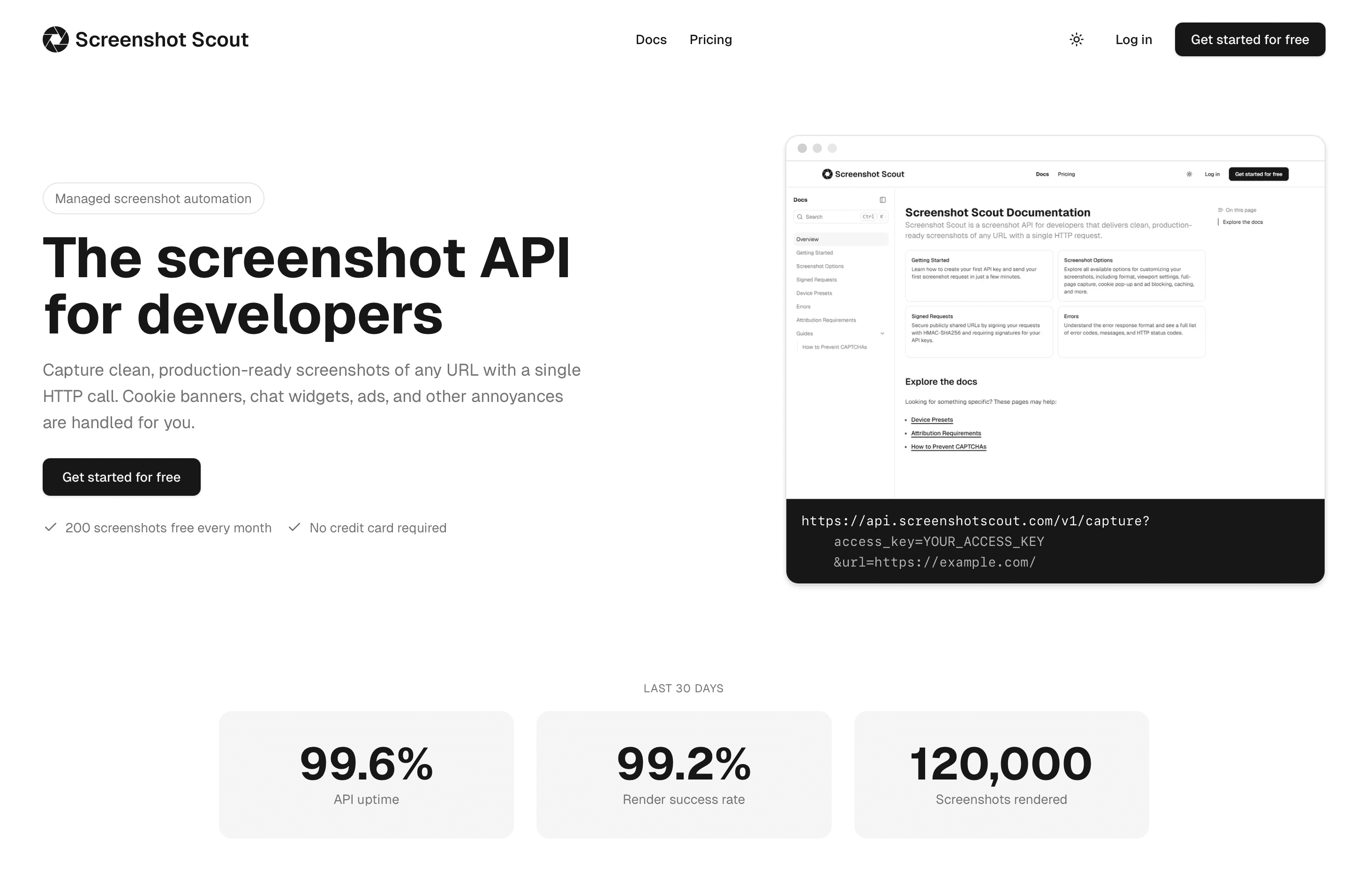Screen dimensions: 1372x878
Task: Click checkmark beside 200 screenshots free
Action: (50, 527)
